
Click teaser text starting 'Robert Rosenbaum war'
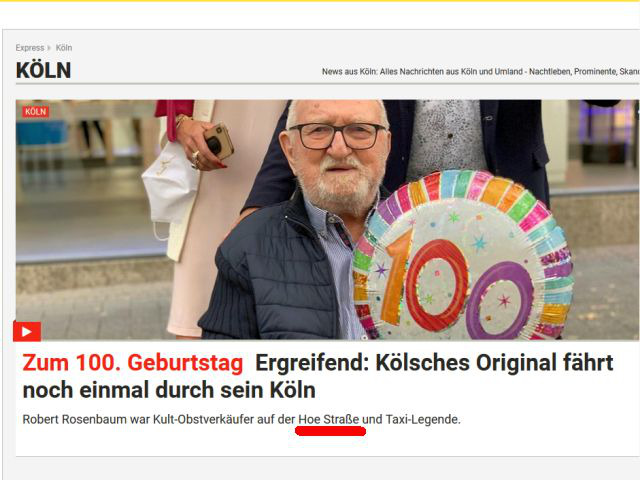tap(241, 419)
